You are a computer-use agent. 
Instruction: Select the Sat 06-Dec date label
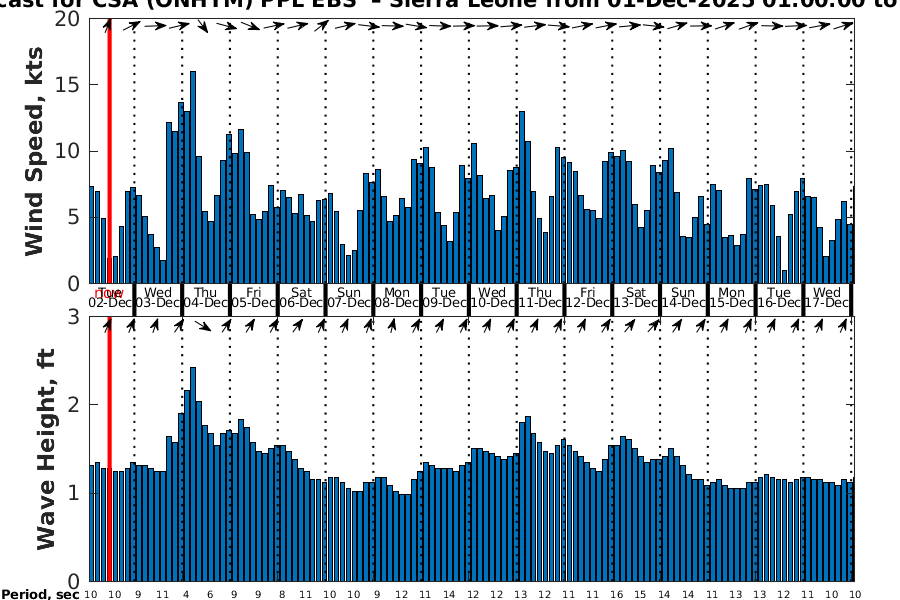point(301,297)
